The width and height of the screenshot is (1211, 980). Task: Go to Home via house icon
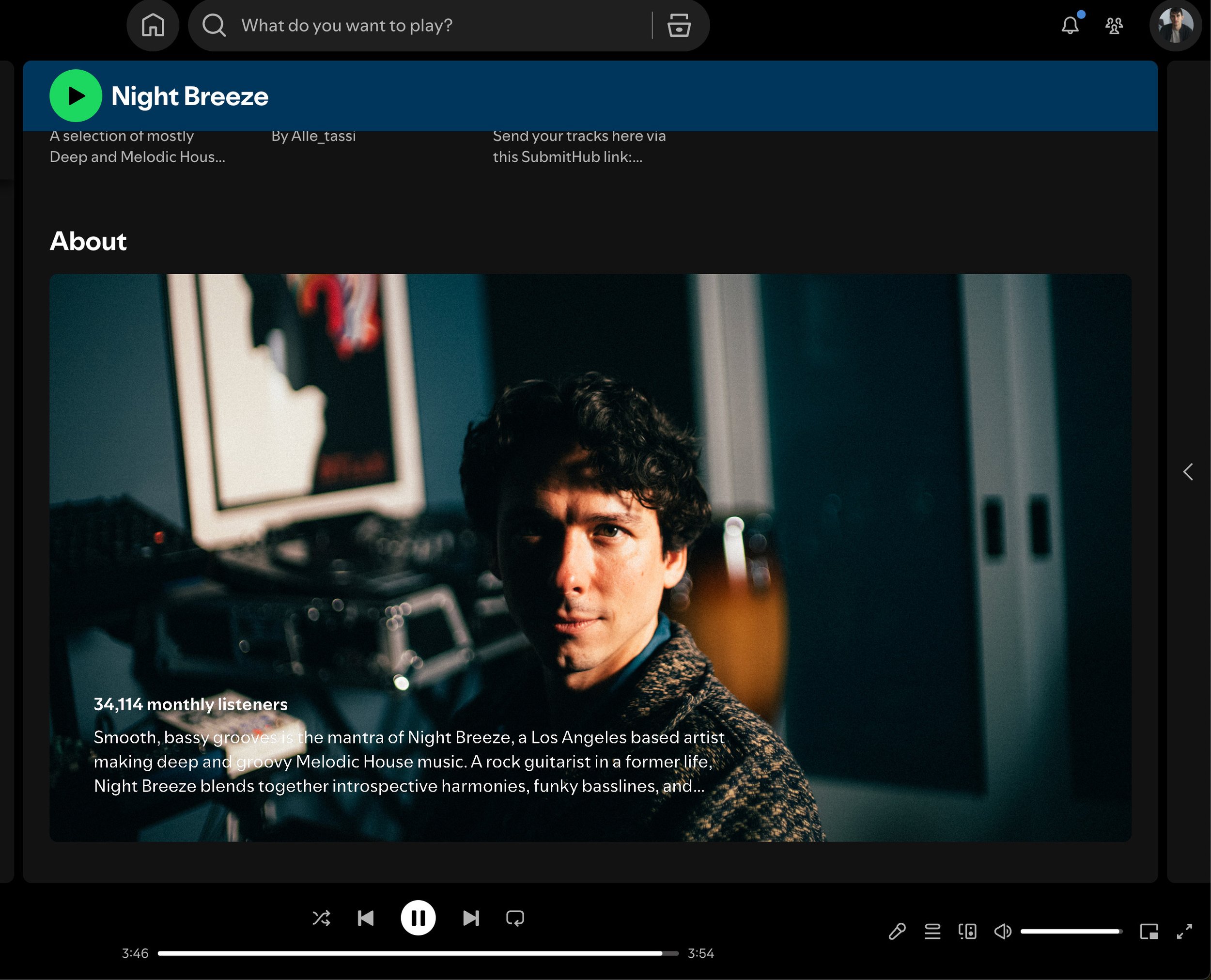[x=153, y=25]
